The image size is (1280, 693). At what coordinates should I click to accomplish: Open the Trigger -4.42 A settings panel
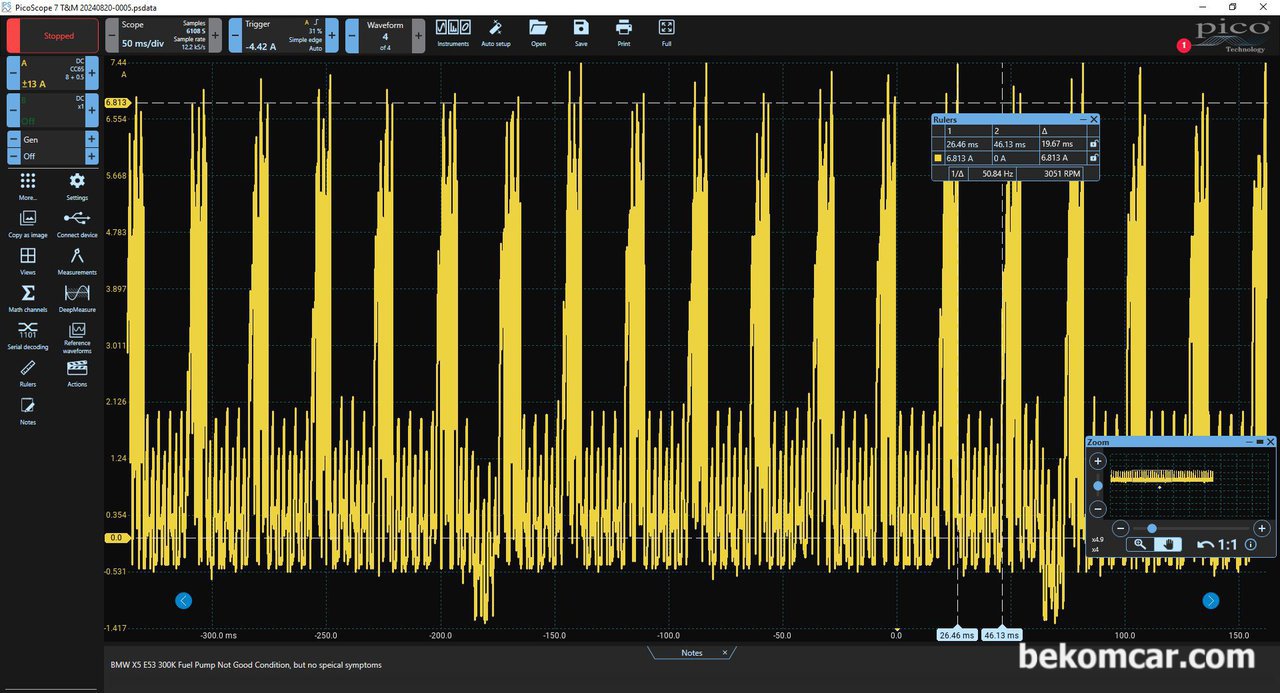coord(285,36)
